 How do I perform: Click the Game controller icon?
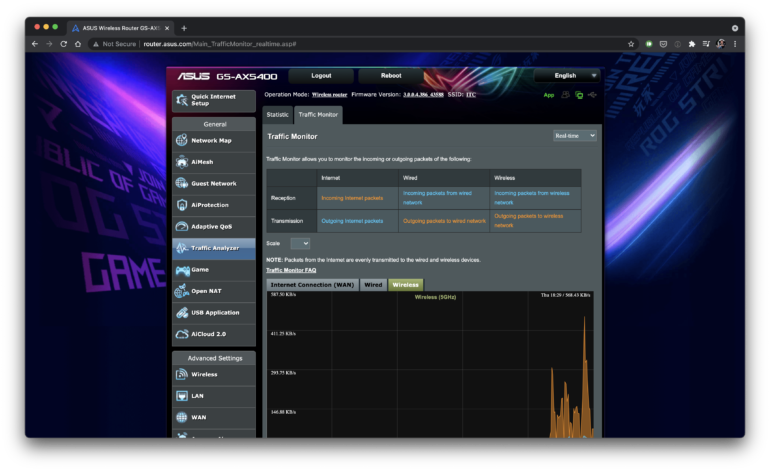[x=182, y=270]
